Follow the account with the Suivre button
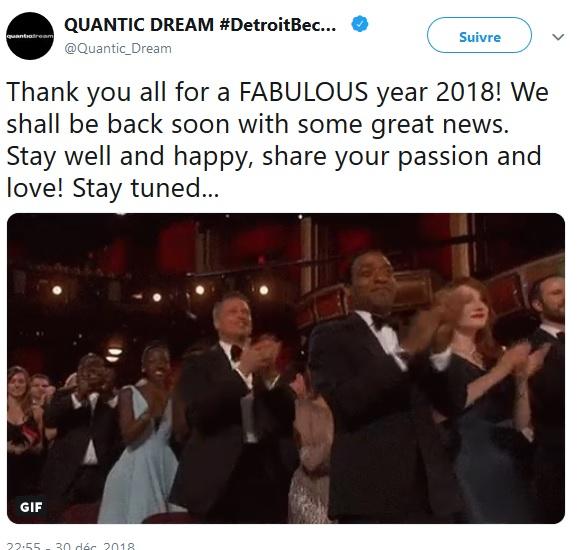 (x=479, y=35)
